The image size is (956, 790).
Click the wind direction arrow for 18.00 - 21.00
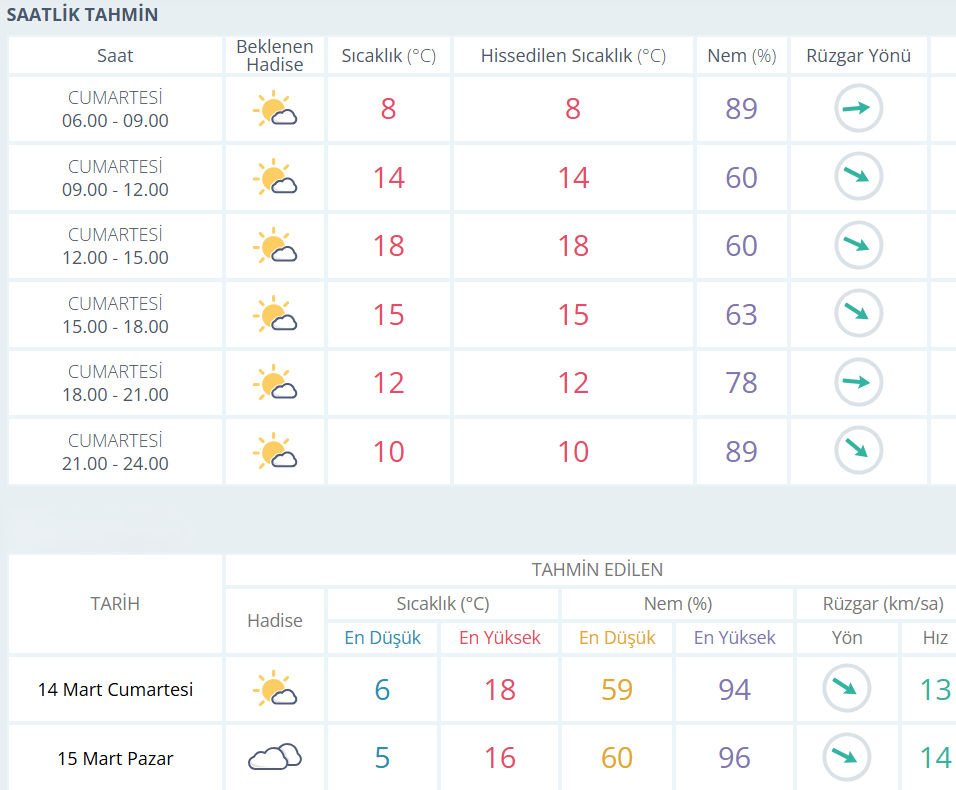[858, 382]
